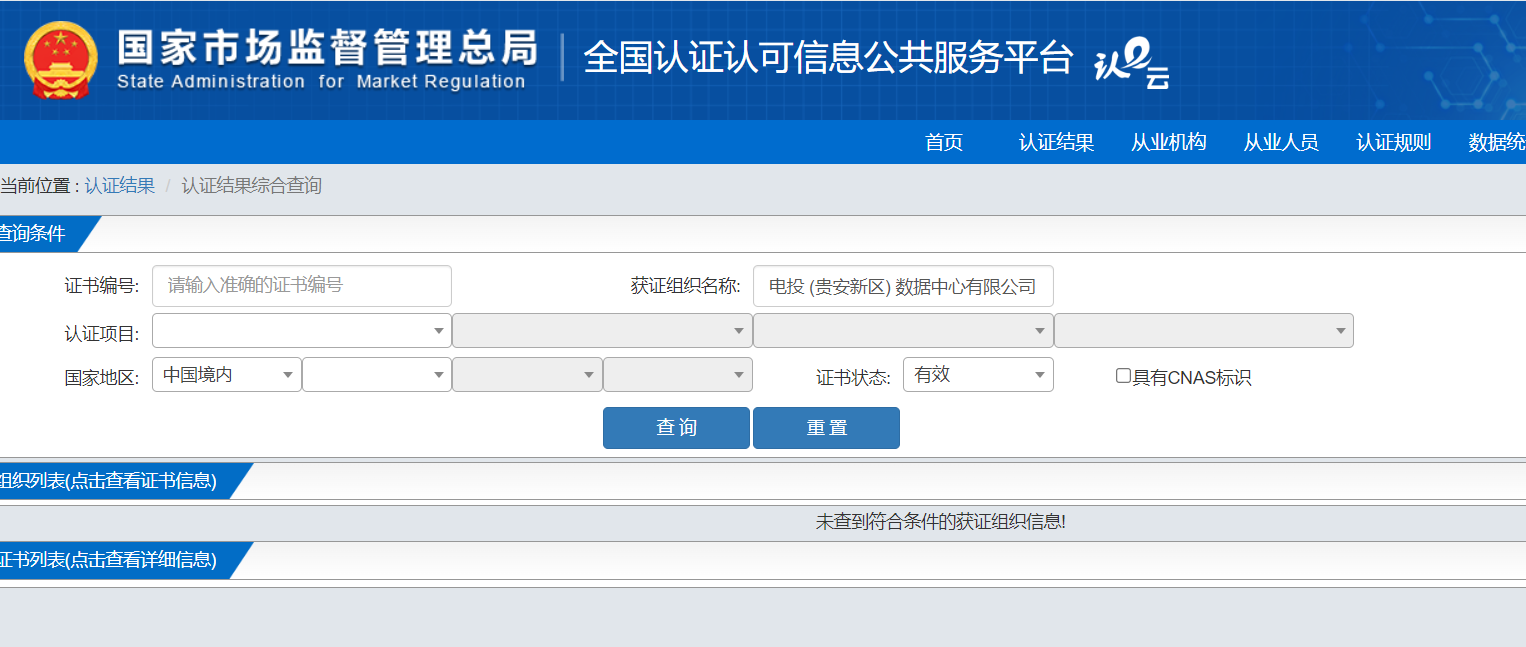This screenshot has width=1526, height=647.
Task: Expand the fourth 认证项目 dropdown
Action: tap(1204, 331)
